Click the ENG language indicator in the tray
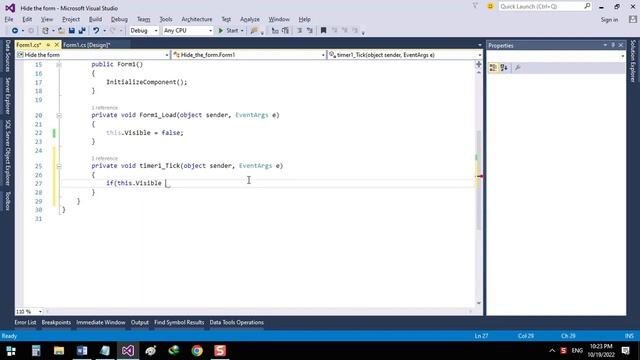This screenshot has width=640, height=360. pos(577,351)
